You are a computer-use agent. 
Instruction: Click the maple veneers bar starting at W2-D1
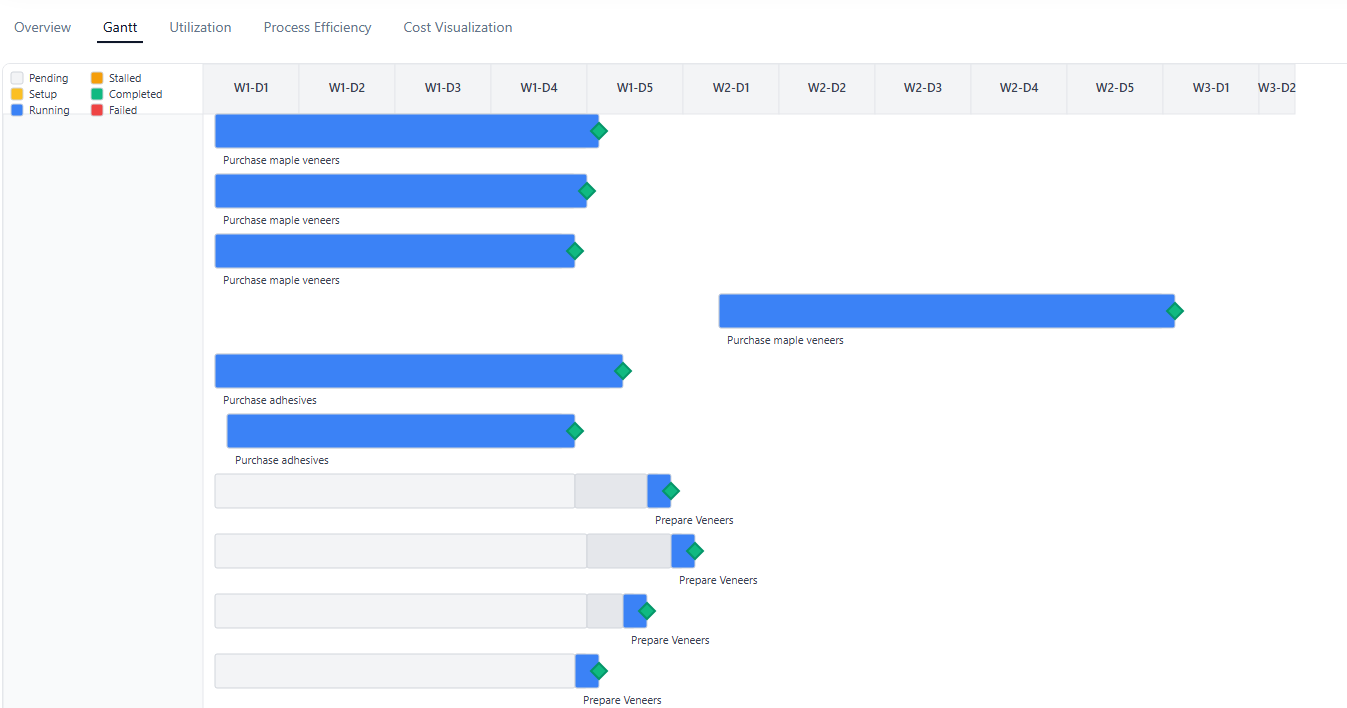click(x=944, y=311)
